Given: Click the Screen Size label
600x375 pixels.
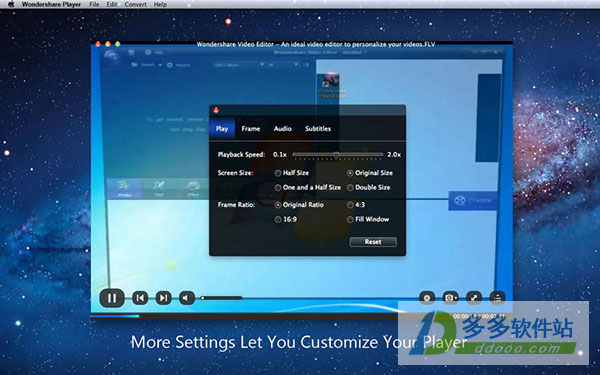Looking at the screenshot, I should tap(235, 173).
